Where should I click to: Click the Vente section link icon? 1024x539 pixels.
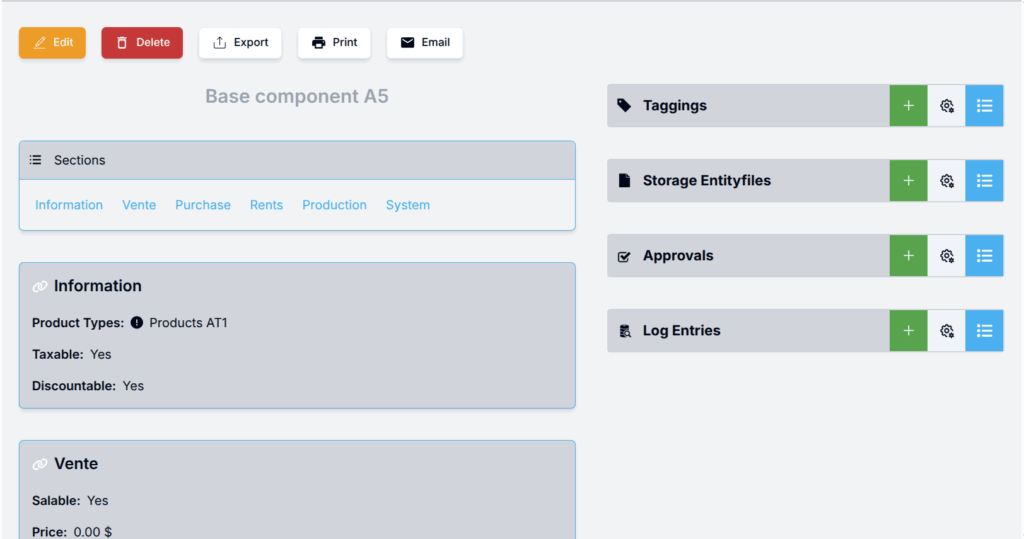click(40, 464)
